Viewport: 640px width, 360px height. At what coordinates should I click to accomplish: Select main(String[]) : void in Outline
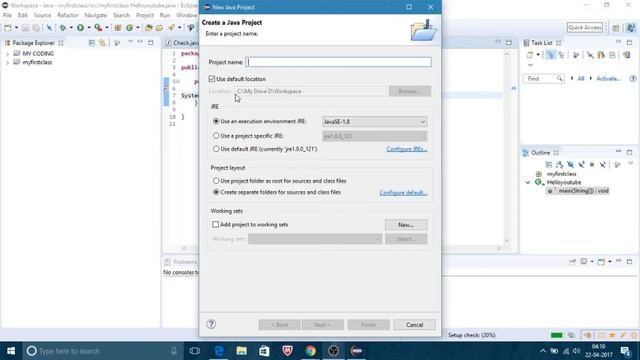[x=578, y=191]
